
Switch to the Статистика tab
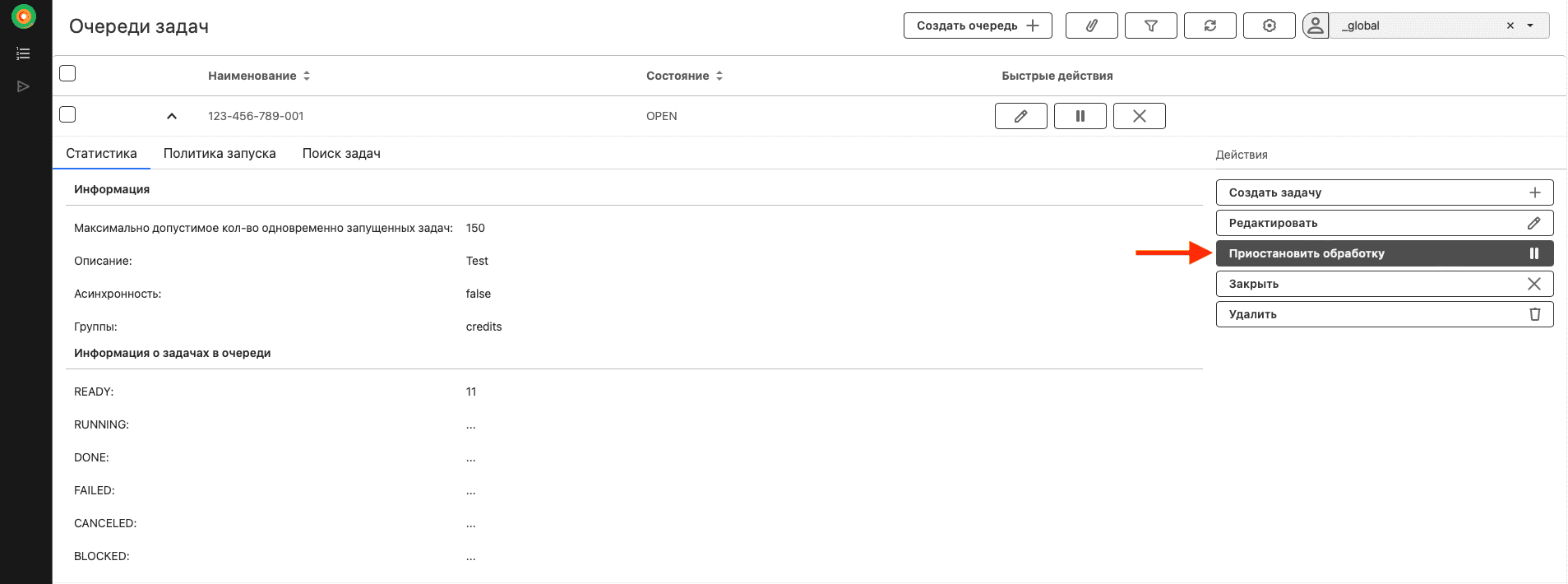(x=101, y=153)
